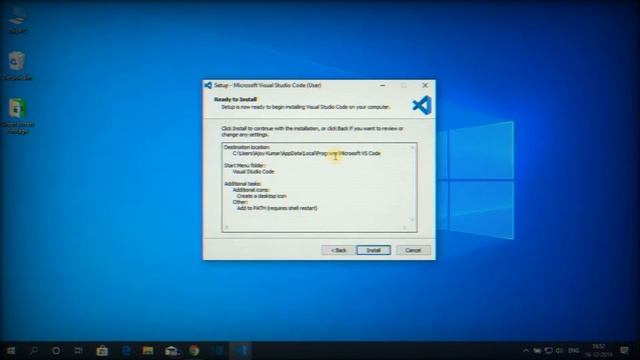Select the third desktop shortcut icon
The width and height of the screenshot is (640, 360).
coord(18,115)
